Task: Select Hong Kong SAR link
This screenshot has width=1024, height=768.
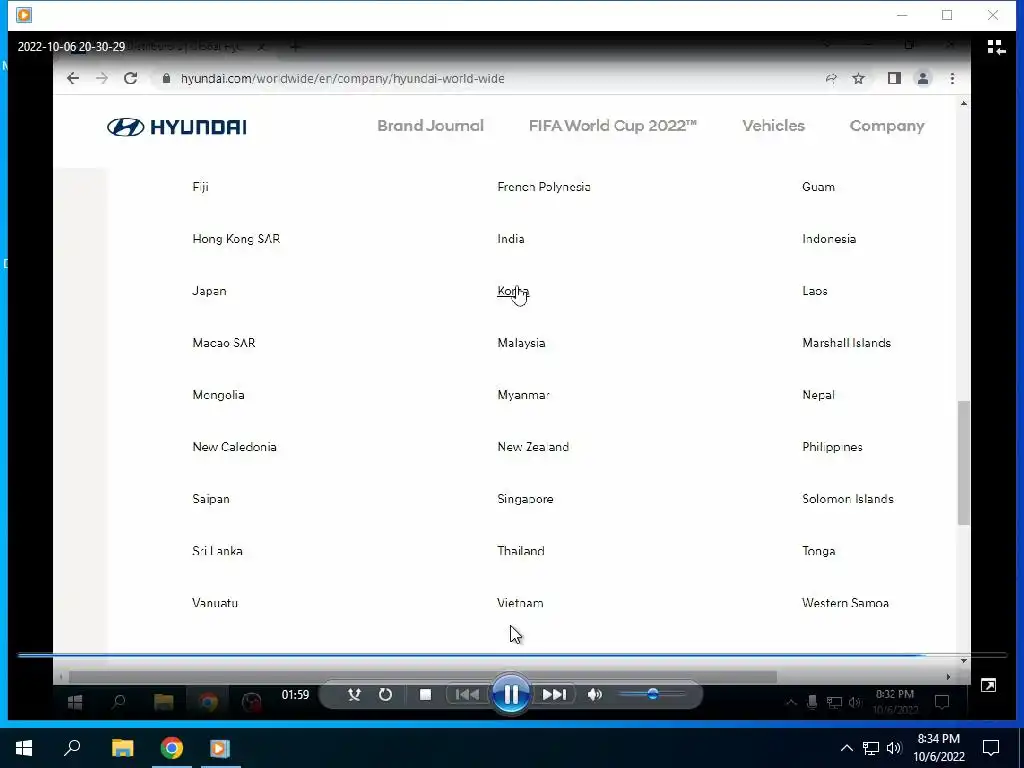Action: [236, 239]
